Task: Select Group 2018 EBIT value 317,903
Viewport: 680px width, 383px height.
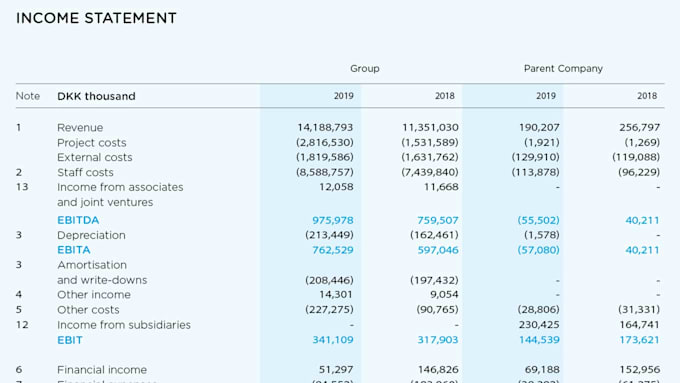Action: 438,340
